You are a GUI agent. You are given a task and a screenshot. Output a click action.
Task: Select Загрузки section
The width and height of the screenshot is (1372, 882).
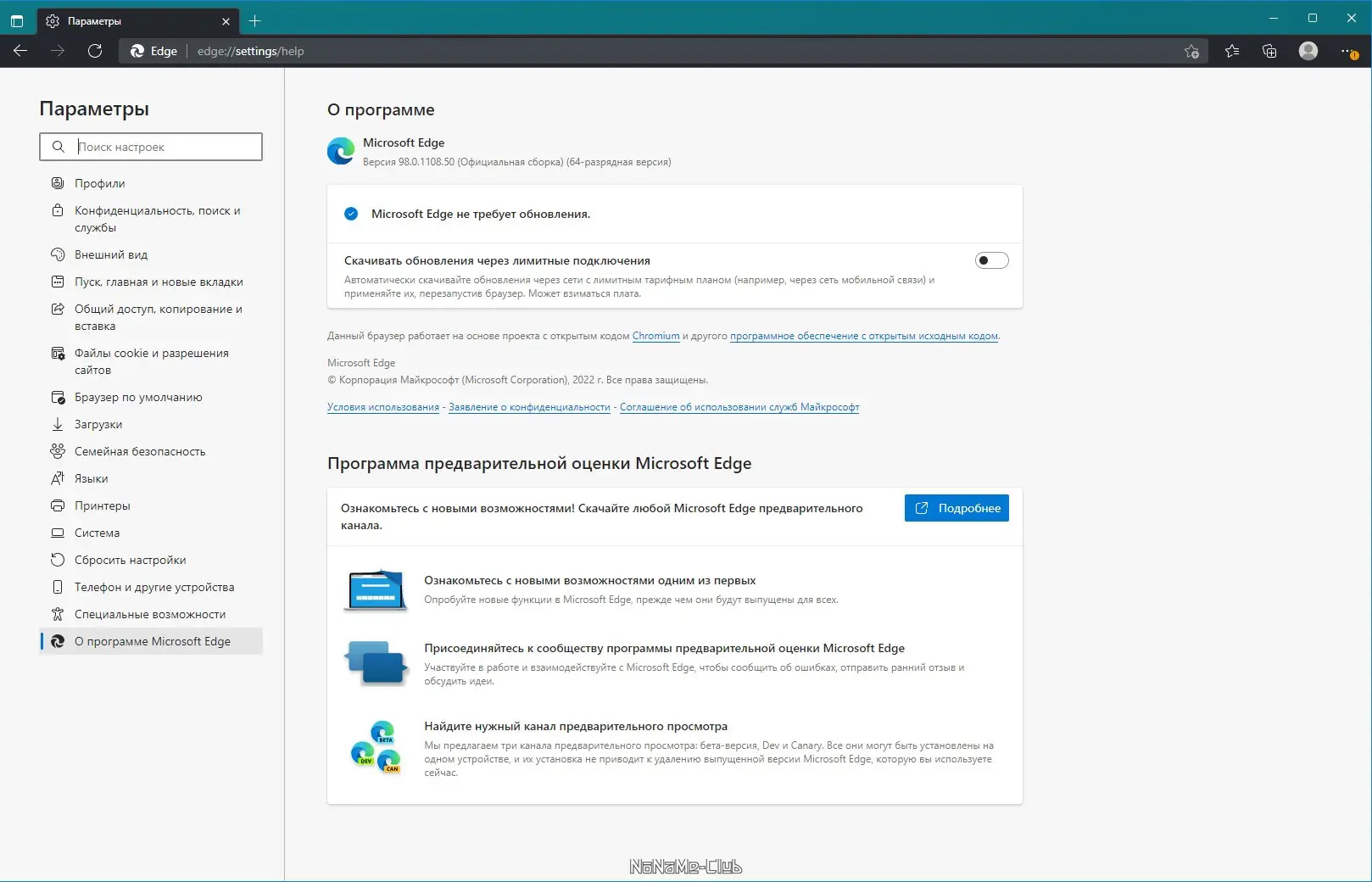[x=151, y=424]
